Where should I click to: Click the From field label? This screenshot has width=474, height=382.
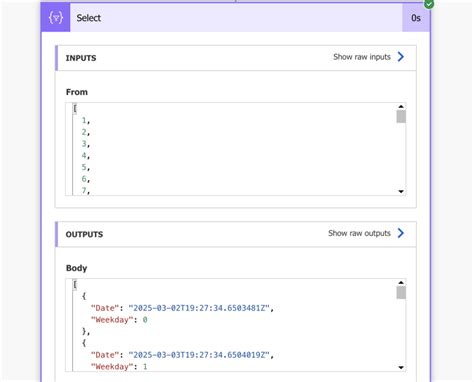point(77,92)
